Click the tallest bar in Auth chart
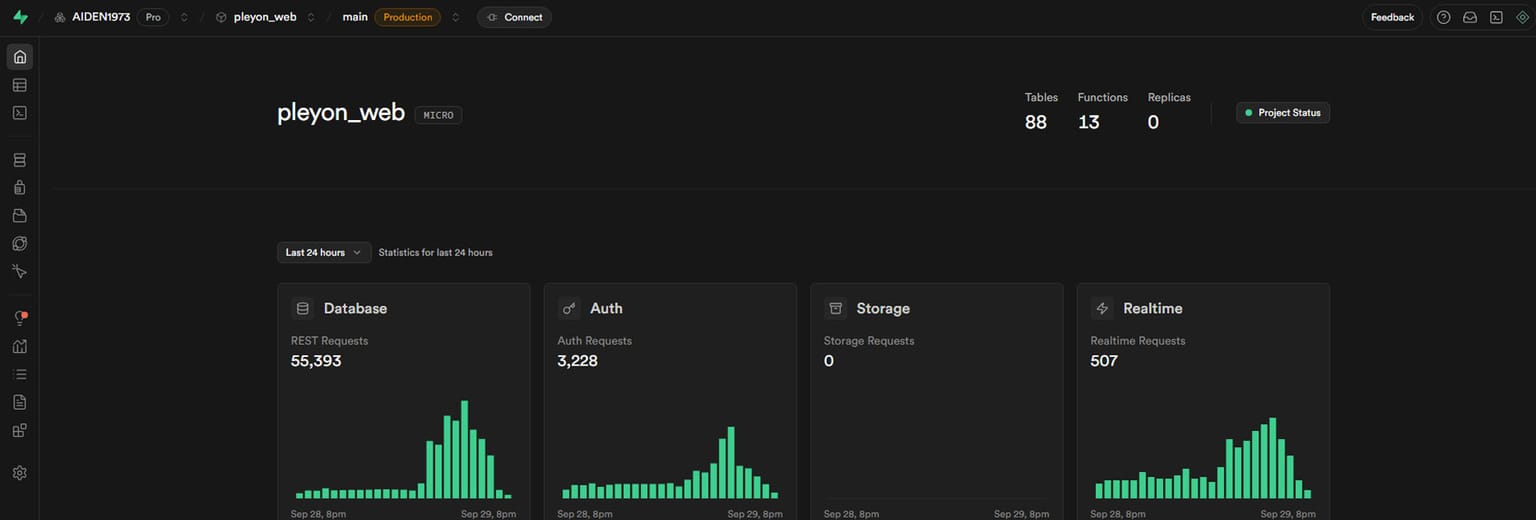Viewport: 1536px width, 520px height. 731,463
